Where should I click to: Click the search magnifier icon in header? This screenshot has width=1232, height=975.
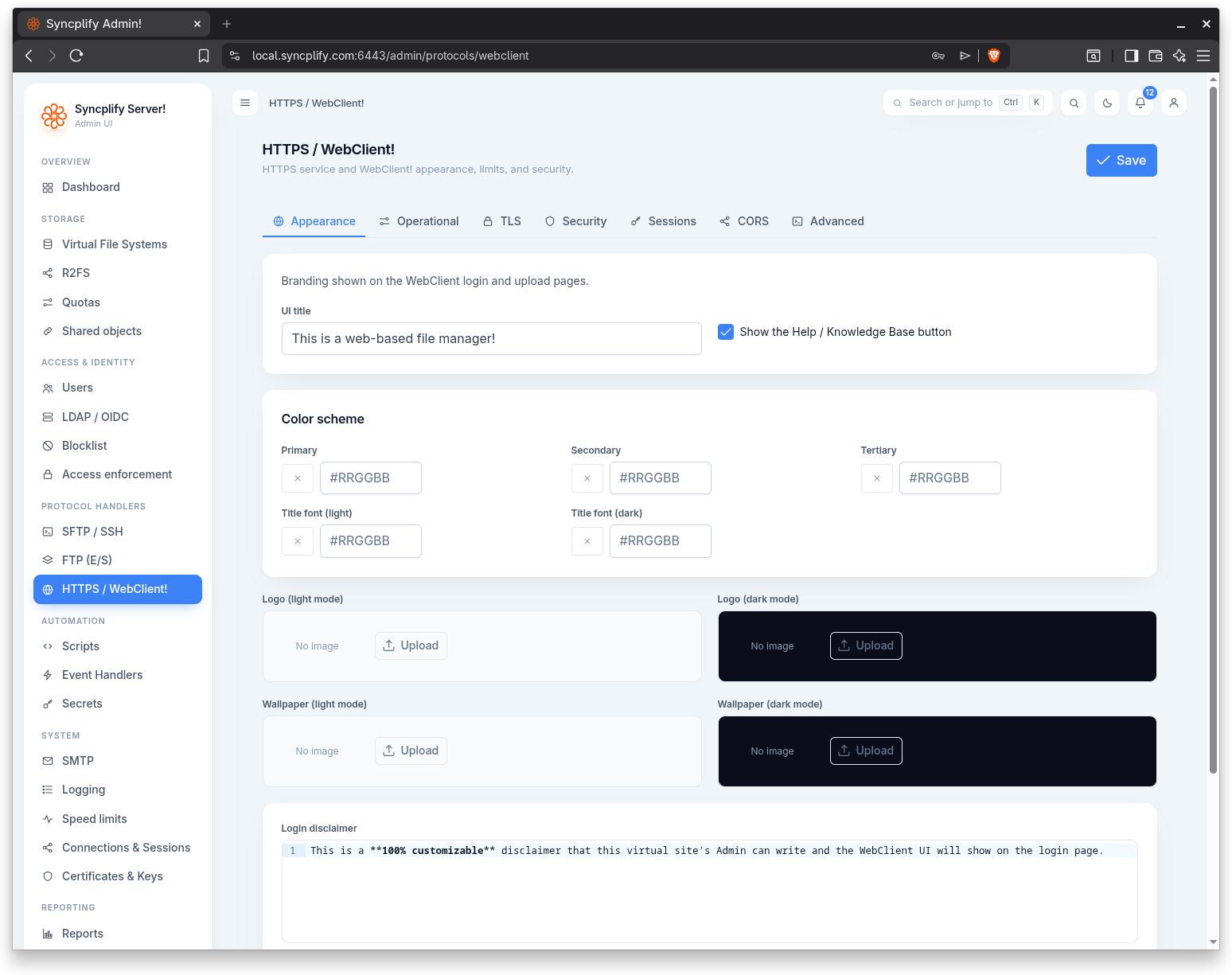[x=1074, y=103]
